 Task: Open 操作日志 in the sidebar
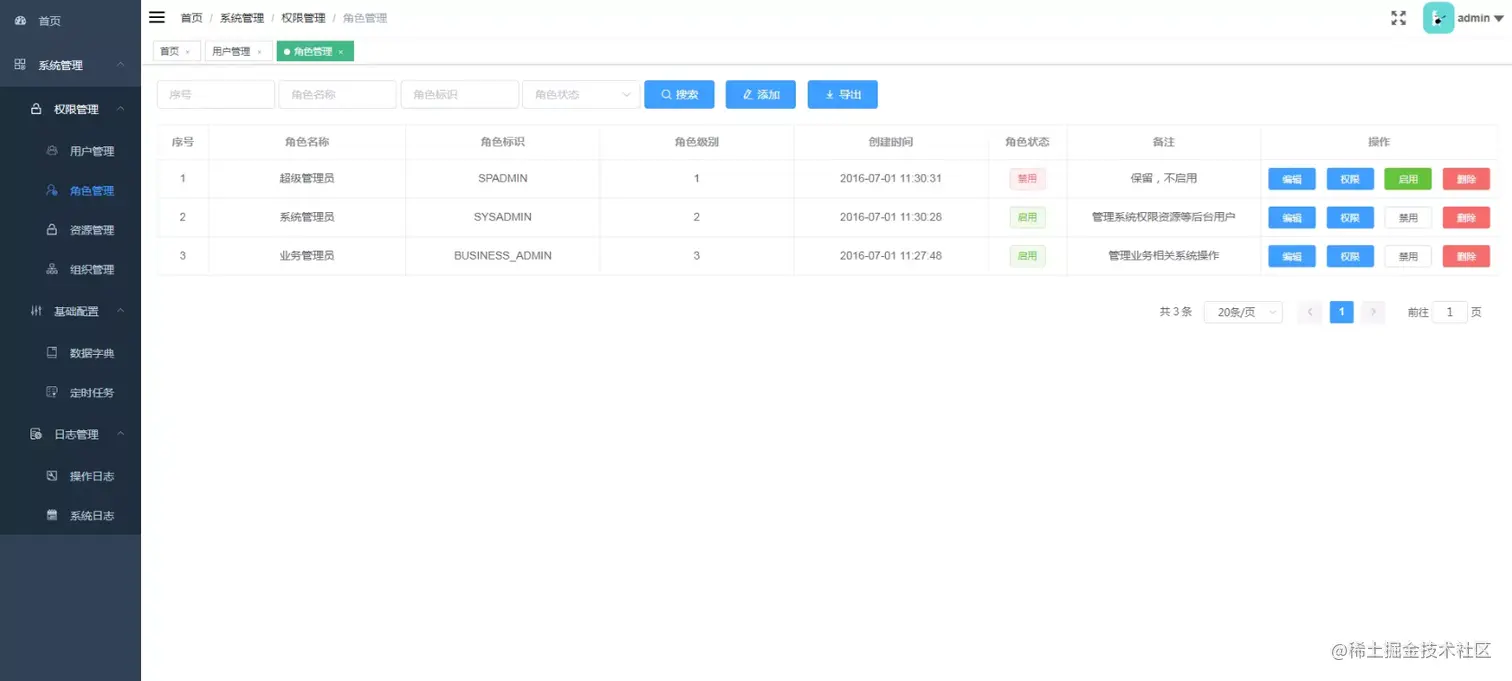click(x=70, y=476)
